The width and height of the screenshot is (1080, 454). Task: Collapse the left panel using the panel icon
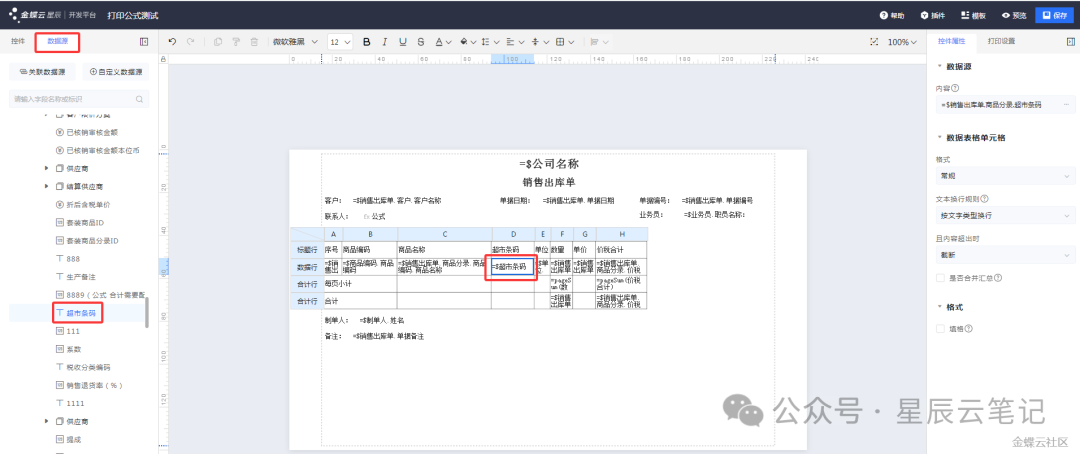(144, 42)
